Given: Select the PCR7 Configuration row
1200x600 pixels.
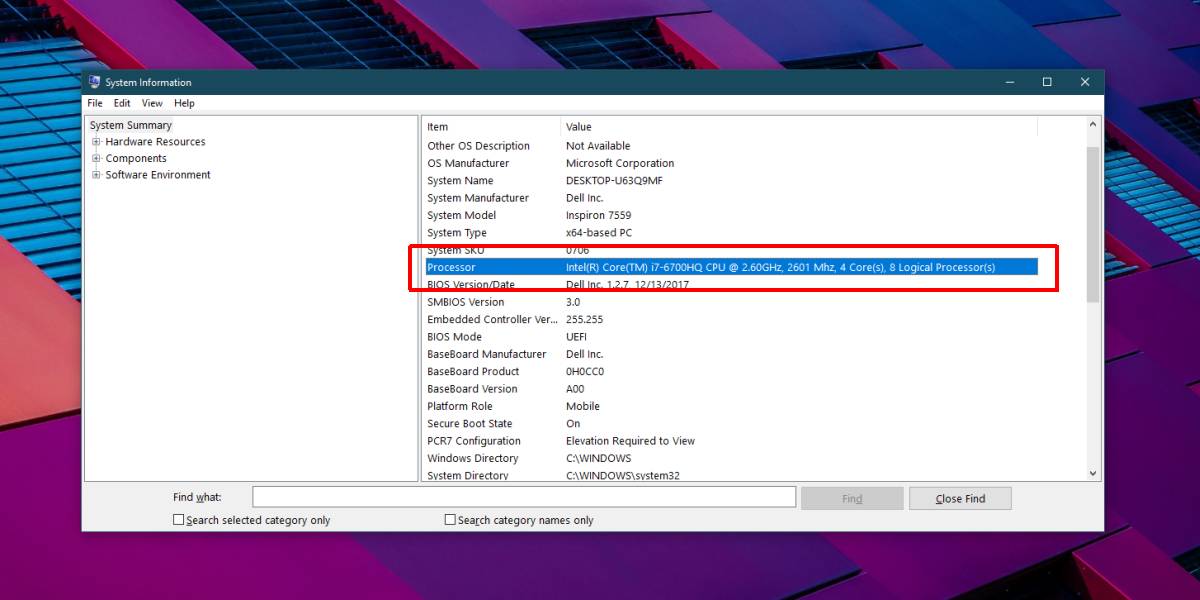Looking at the screenshot, I should pyautogui.click(x=474, y=441).
